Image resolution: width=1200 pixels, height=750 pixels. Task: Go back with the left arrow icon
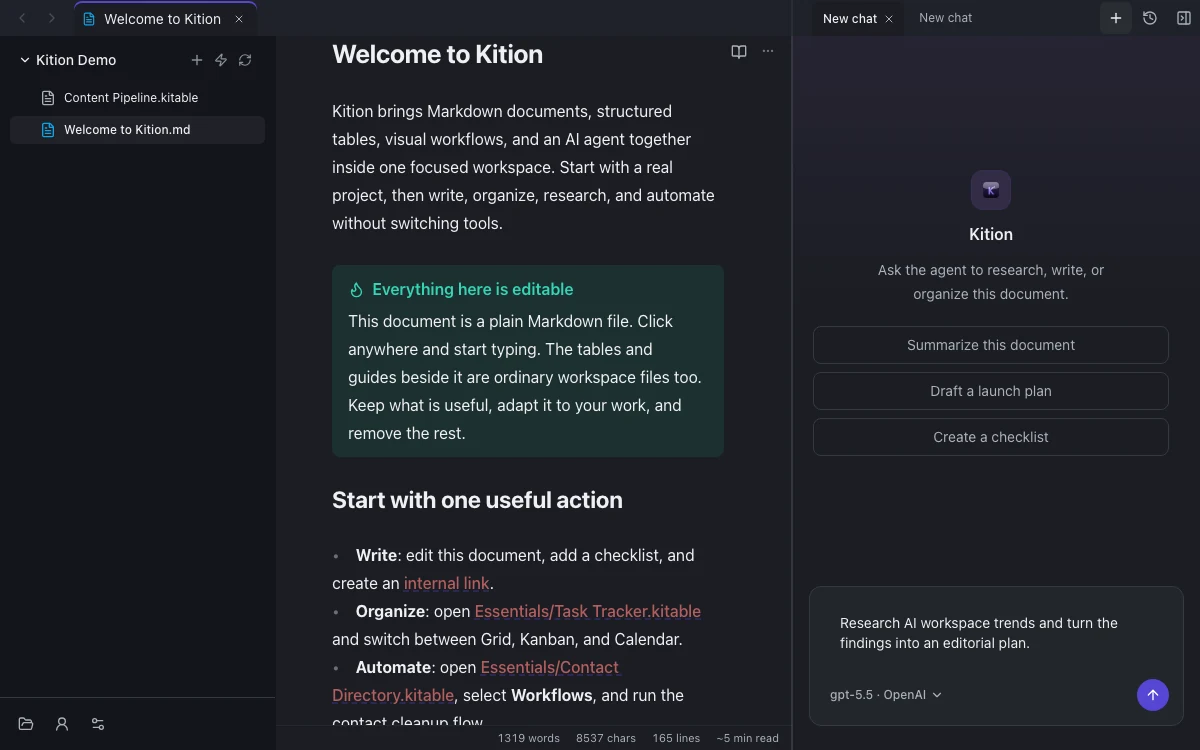pos(23,18)
